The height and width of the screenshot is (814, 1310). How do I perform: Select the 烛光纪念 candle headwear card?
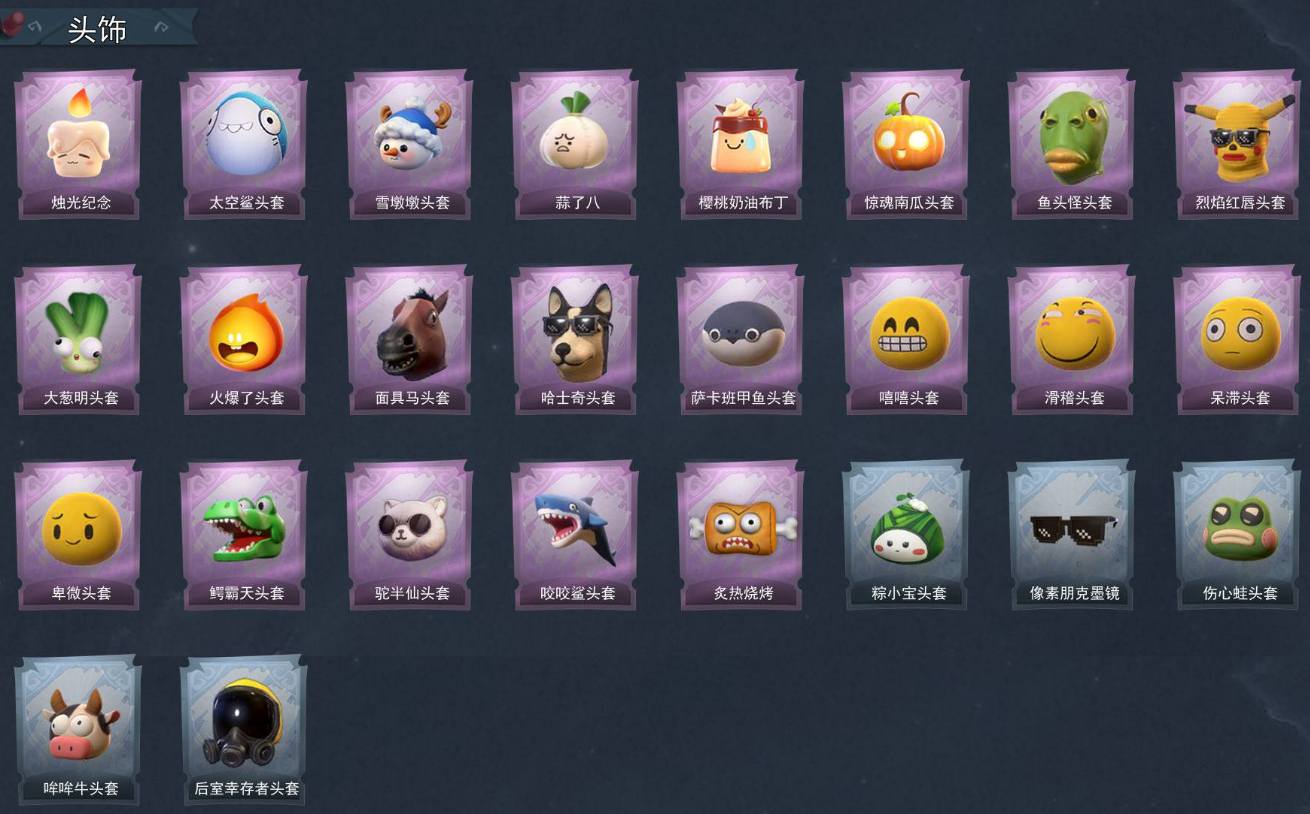78,145
